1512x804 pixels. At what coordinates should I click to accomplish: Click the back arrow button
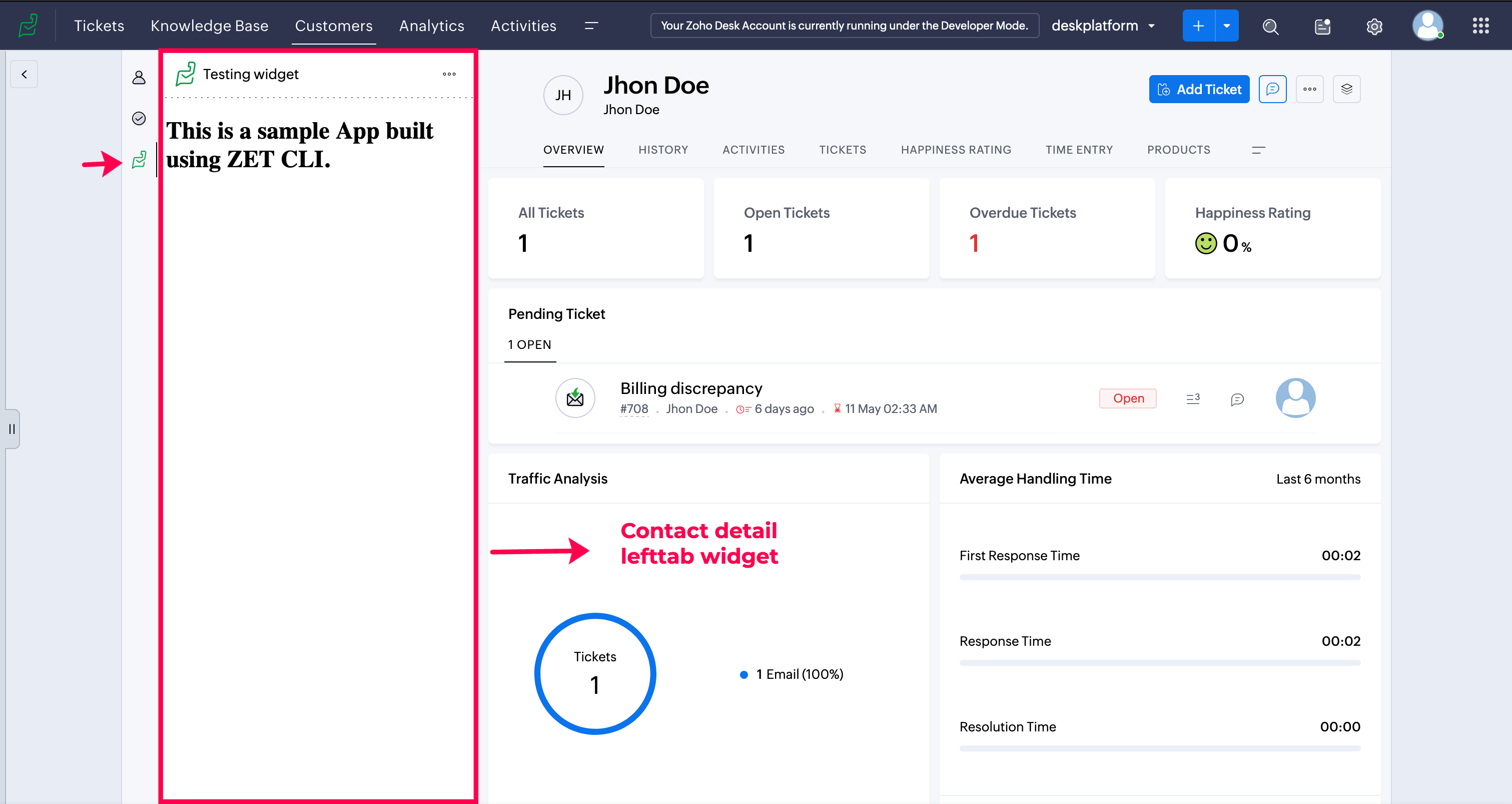click(24, 74)
